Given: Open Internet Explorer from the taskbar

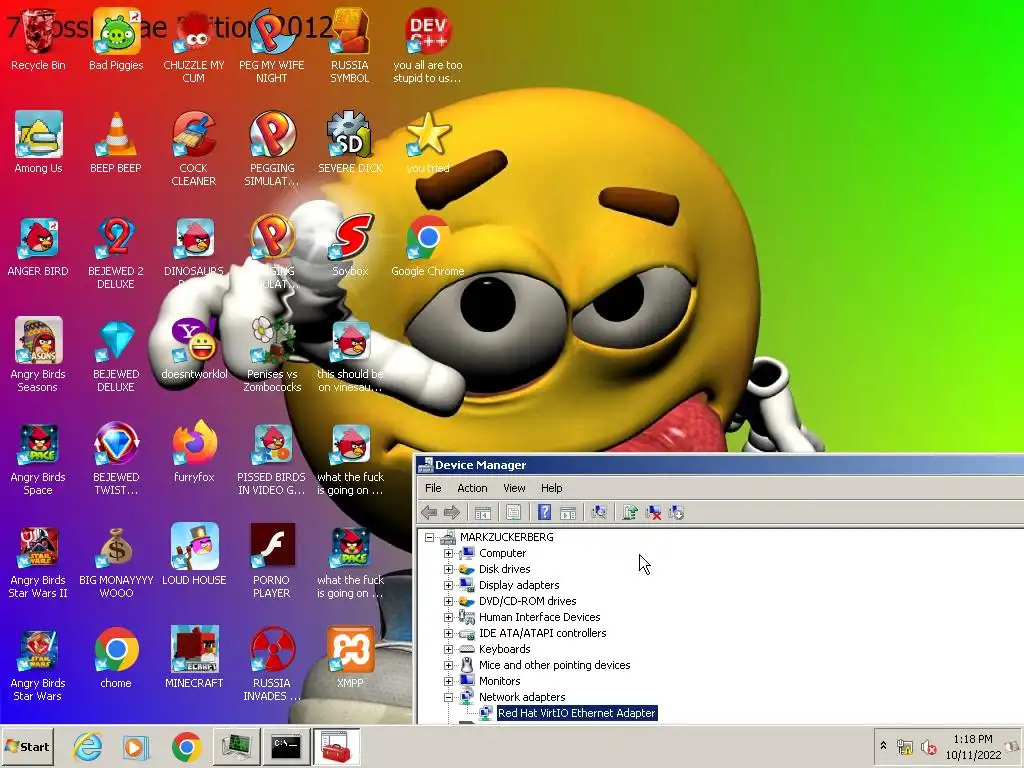Looking at the screenshot, I should click(88, 746).
